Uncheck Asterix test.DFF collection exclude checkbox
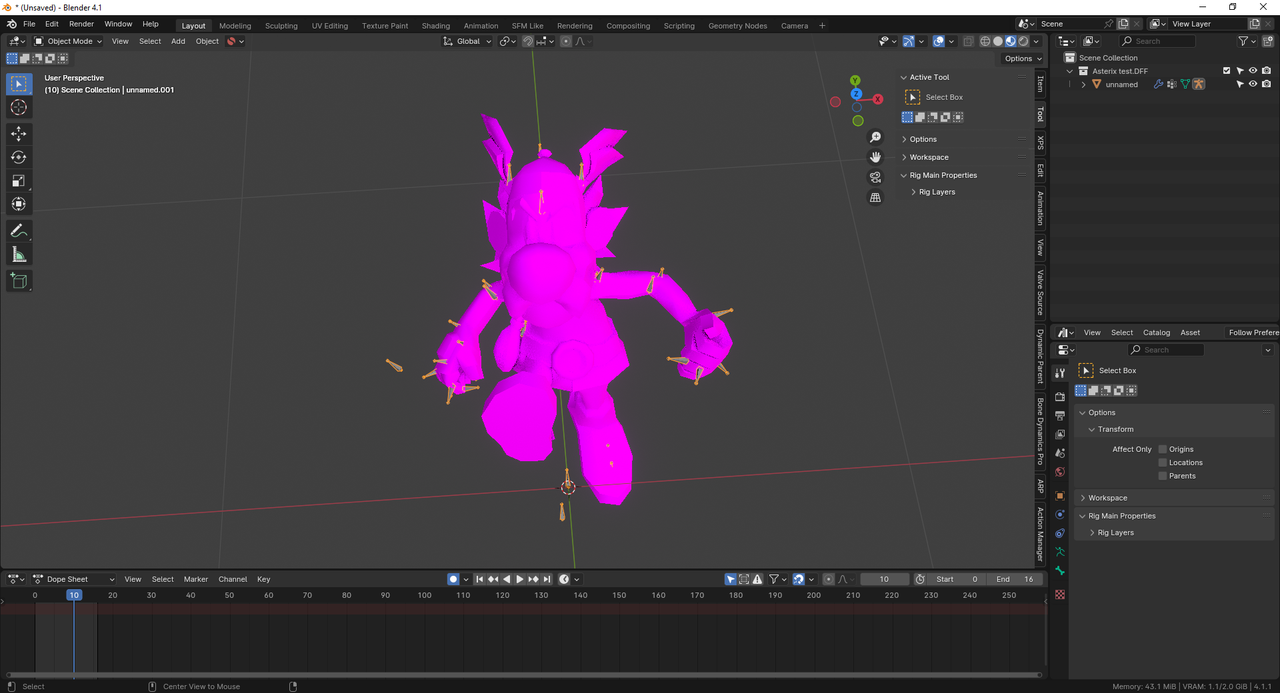This screenshot has height=693, width=1280. (1227, 71)
